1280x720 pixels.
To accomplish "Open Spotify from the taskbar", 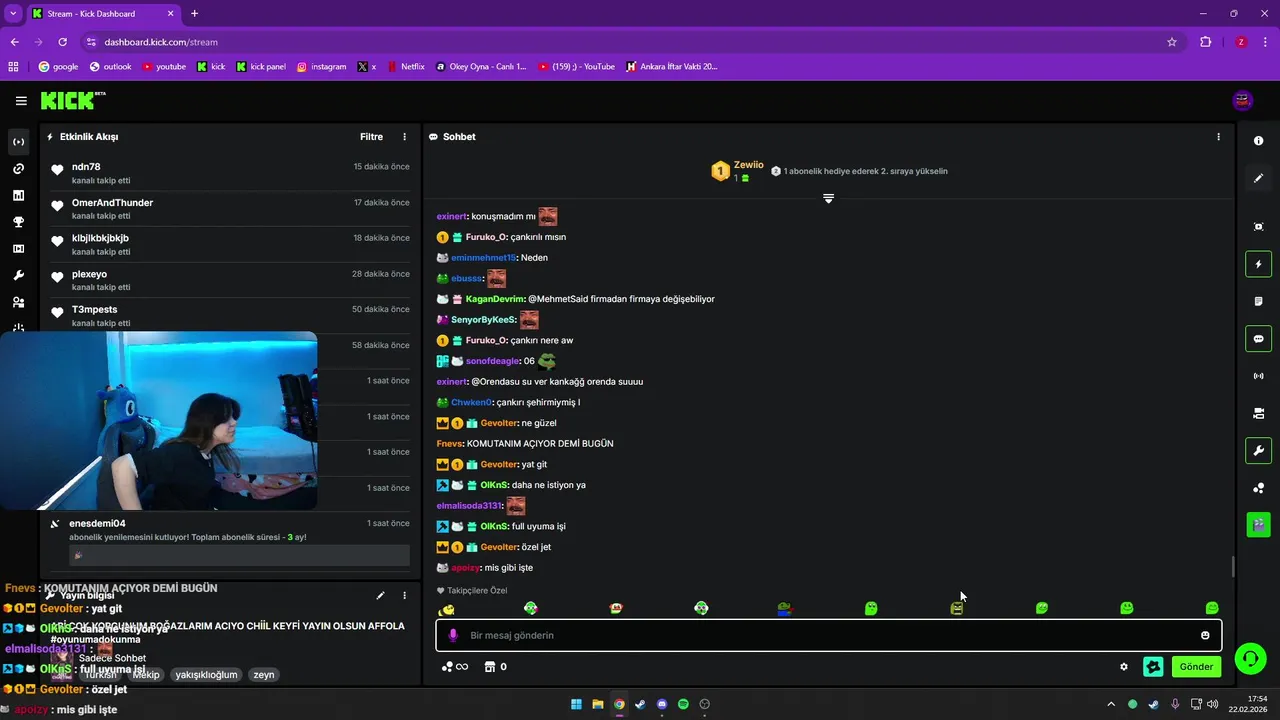I will click(x=683, y=704).
